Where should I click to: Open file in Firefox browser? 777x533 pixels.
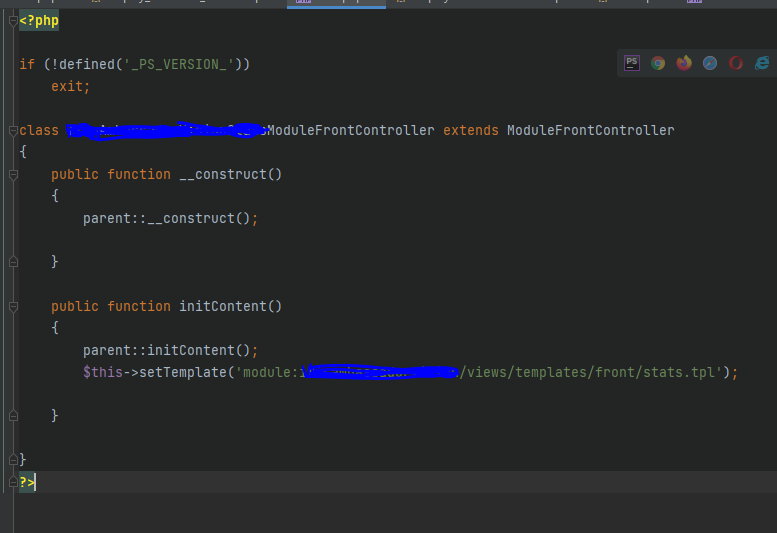point(684,63)
